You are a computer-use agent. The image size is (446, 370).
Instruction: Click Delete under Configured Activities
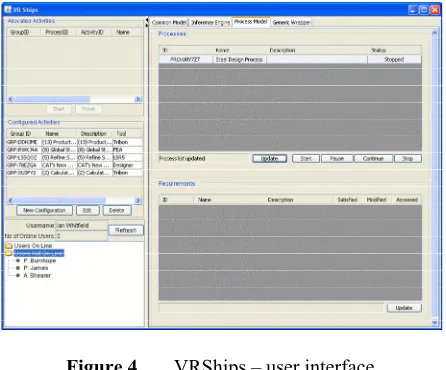tap(116, 210)
